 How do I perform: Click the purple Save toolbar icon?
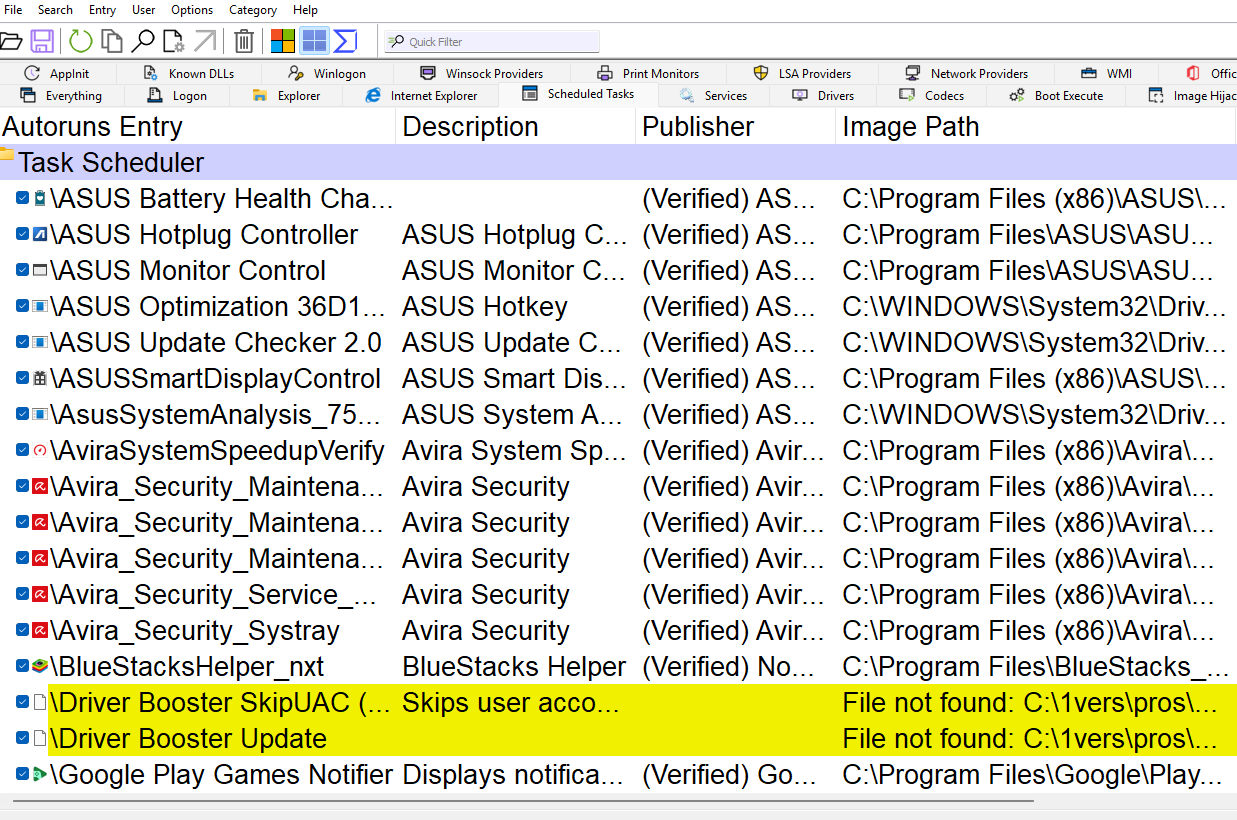42,41
